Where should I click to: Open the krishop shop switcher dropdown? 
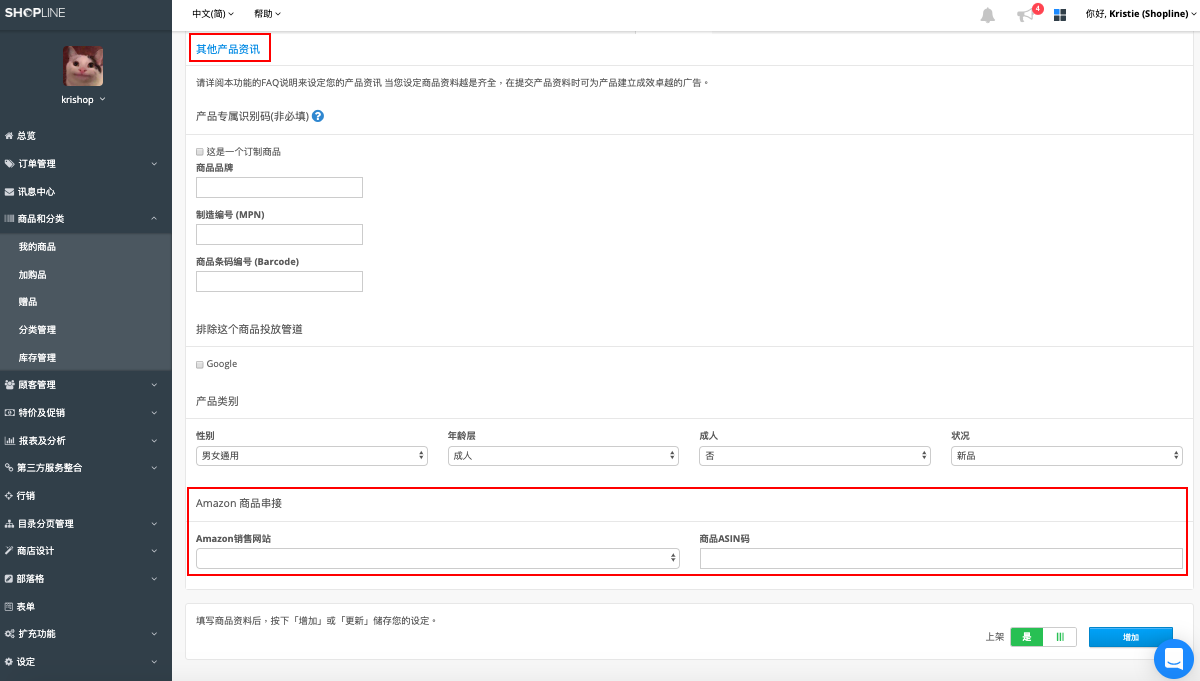[84, 100]
